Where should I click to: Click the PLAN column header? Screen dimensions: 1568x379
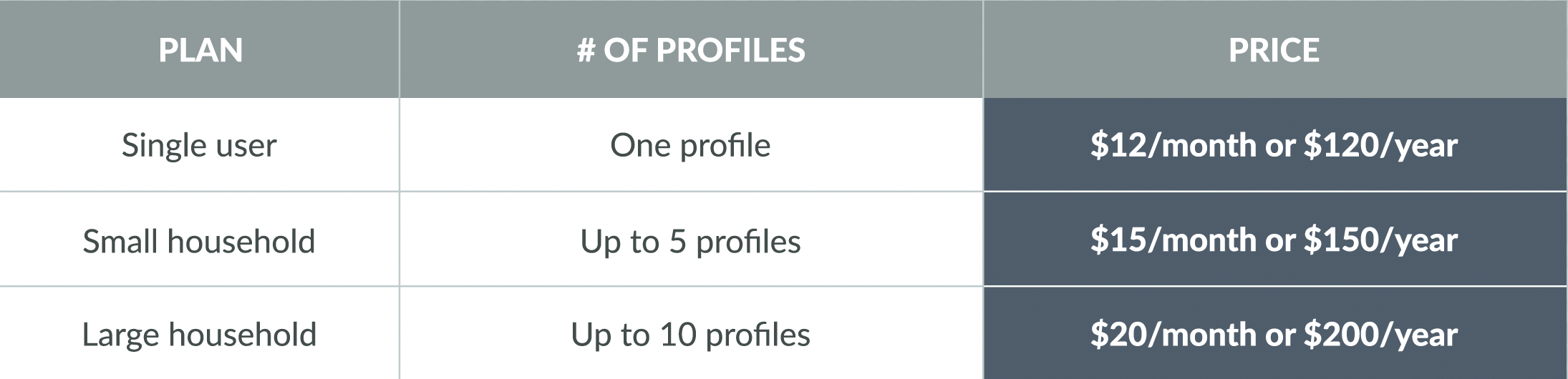199,49
